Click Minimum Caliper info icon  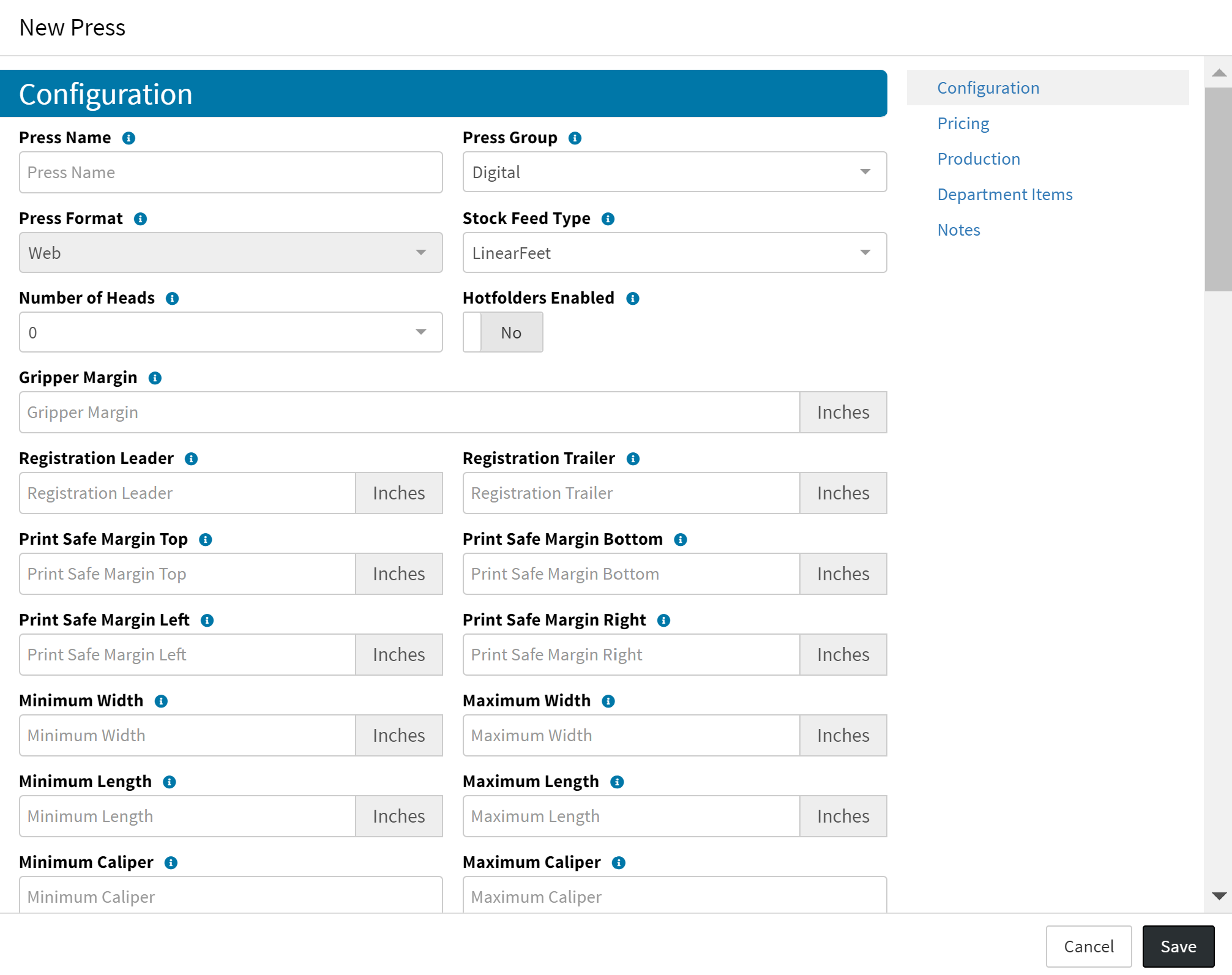(x=171, y=863)
